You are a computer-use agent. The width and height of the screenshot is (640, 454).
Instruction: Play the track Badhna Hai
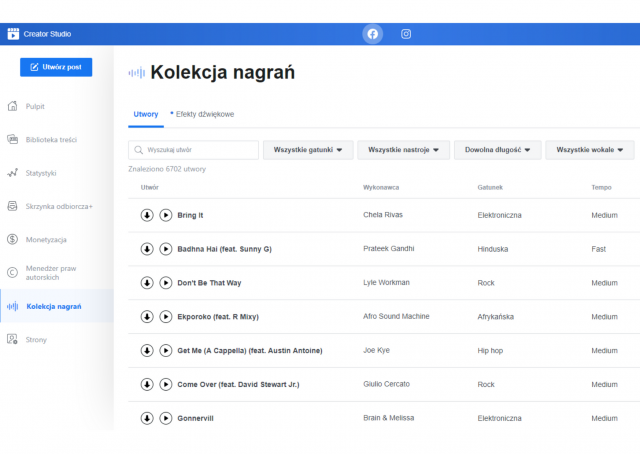tap(166, 249)
